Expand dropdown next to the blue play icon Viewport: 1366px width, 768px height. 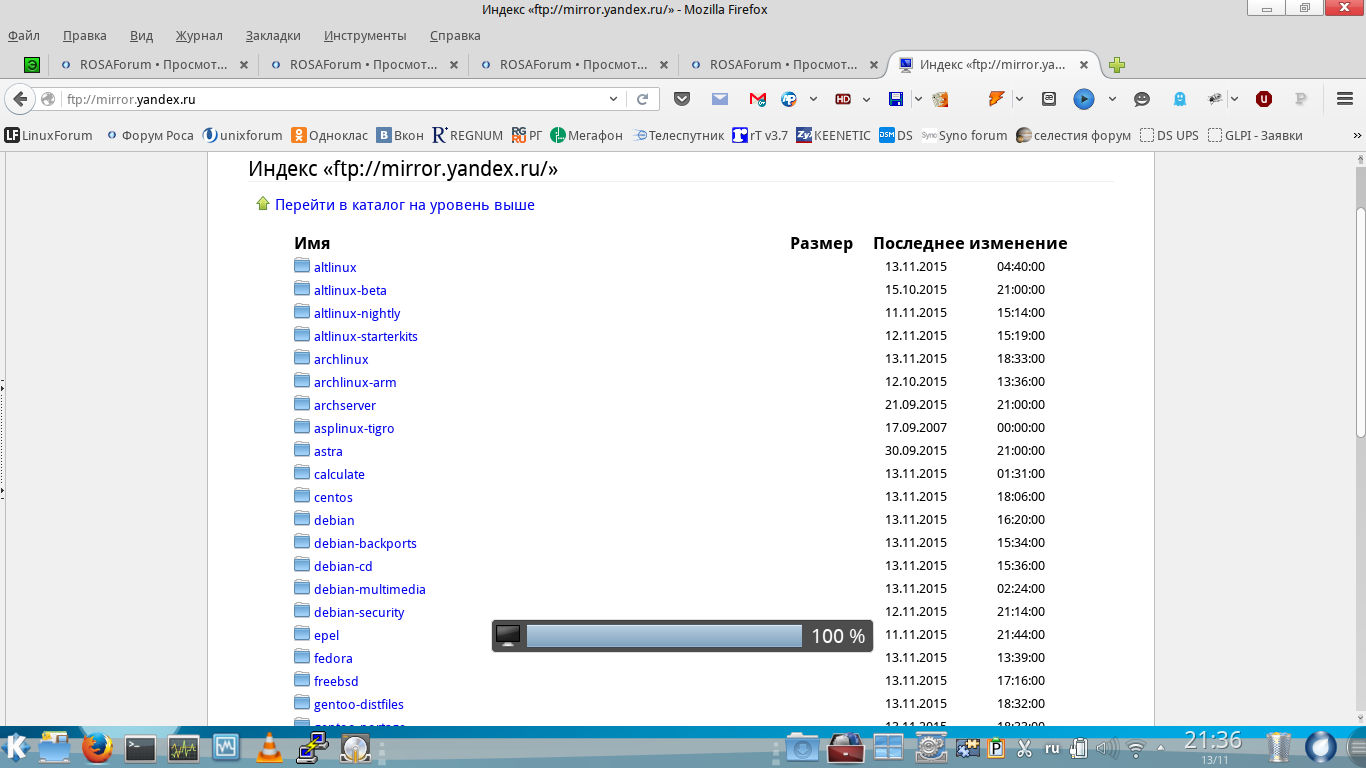1112,99
